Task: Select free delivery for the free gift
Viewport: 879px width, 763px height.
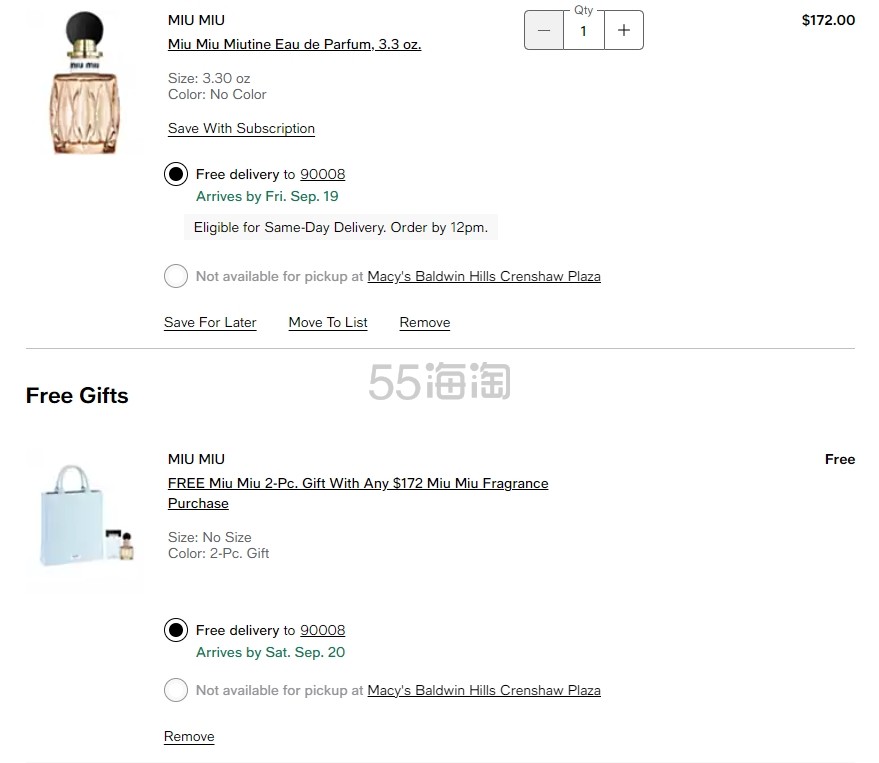Action: 176,630
